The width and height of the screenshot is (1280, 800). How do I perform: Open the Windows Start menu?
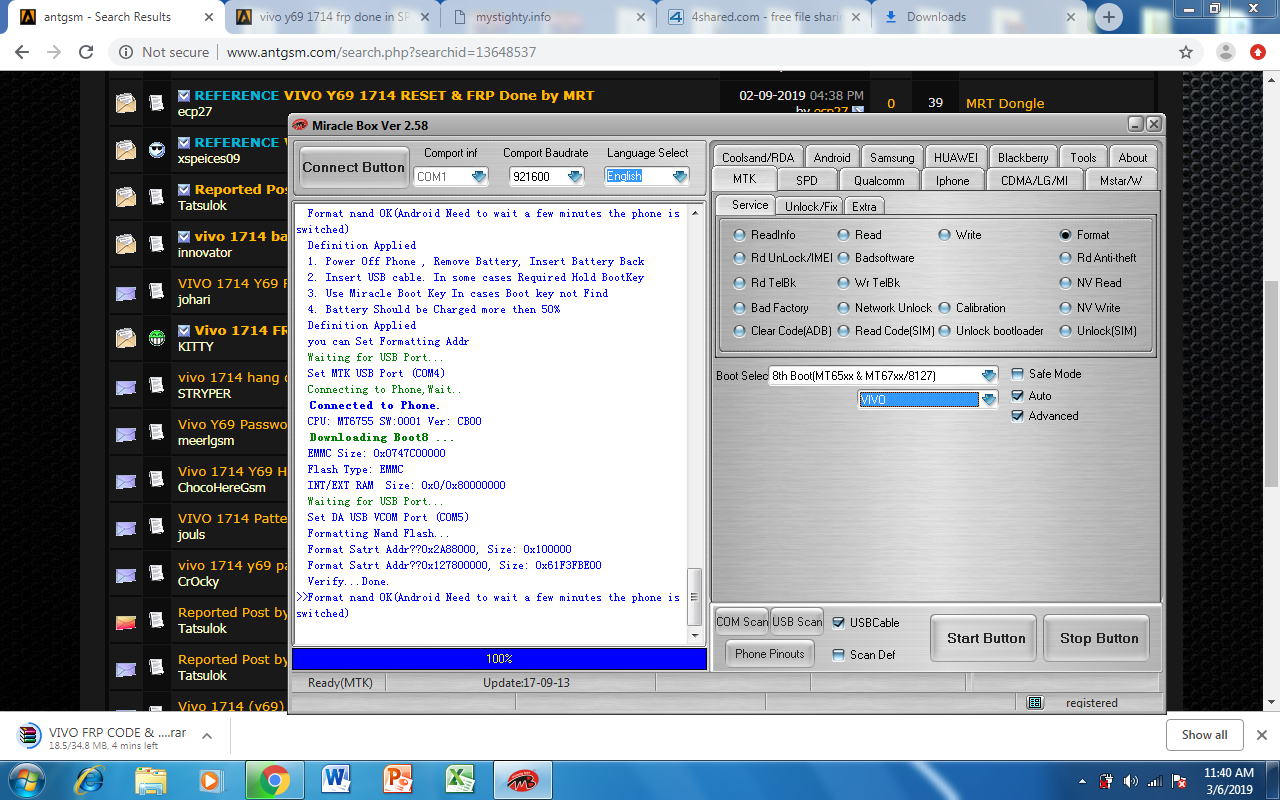pyautogui.click(x=27, y=779)
